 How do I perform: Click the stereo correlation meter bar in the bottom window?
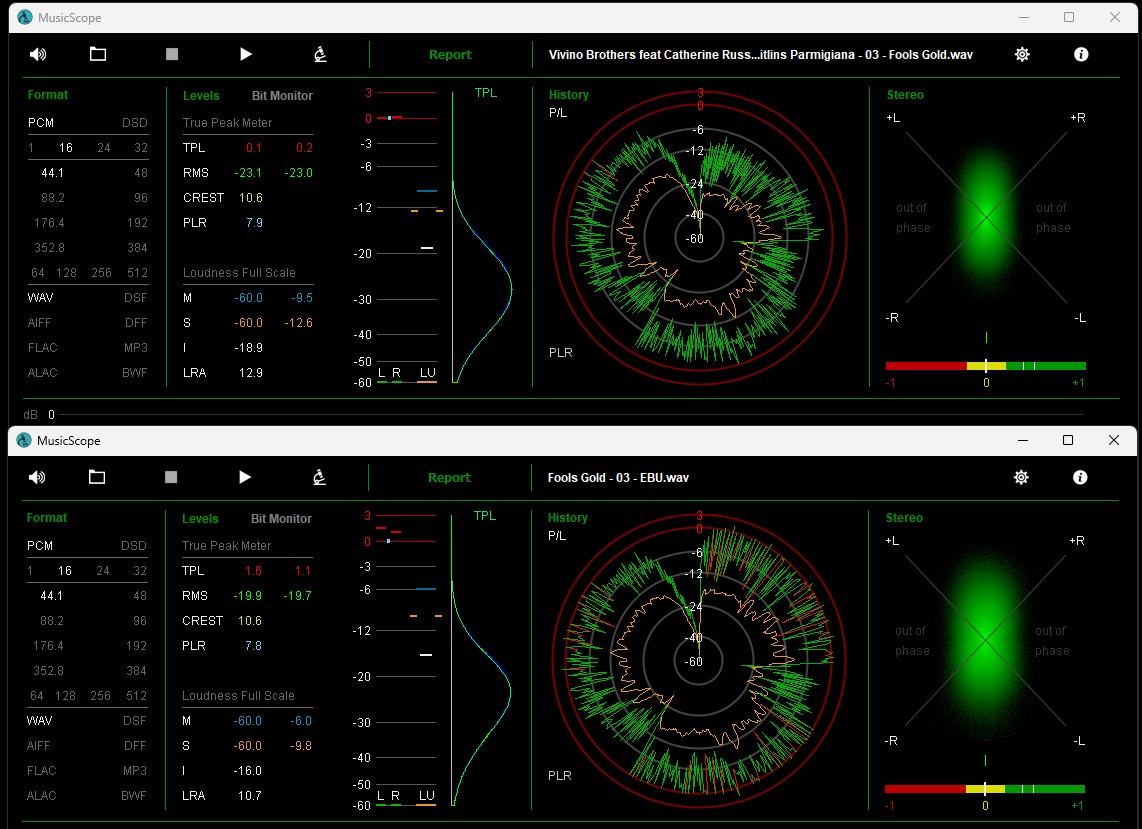click(x=985, y=789)
